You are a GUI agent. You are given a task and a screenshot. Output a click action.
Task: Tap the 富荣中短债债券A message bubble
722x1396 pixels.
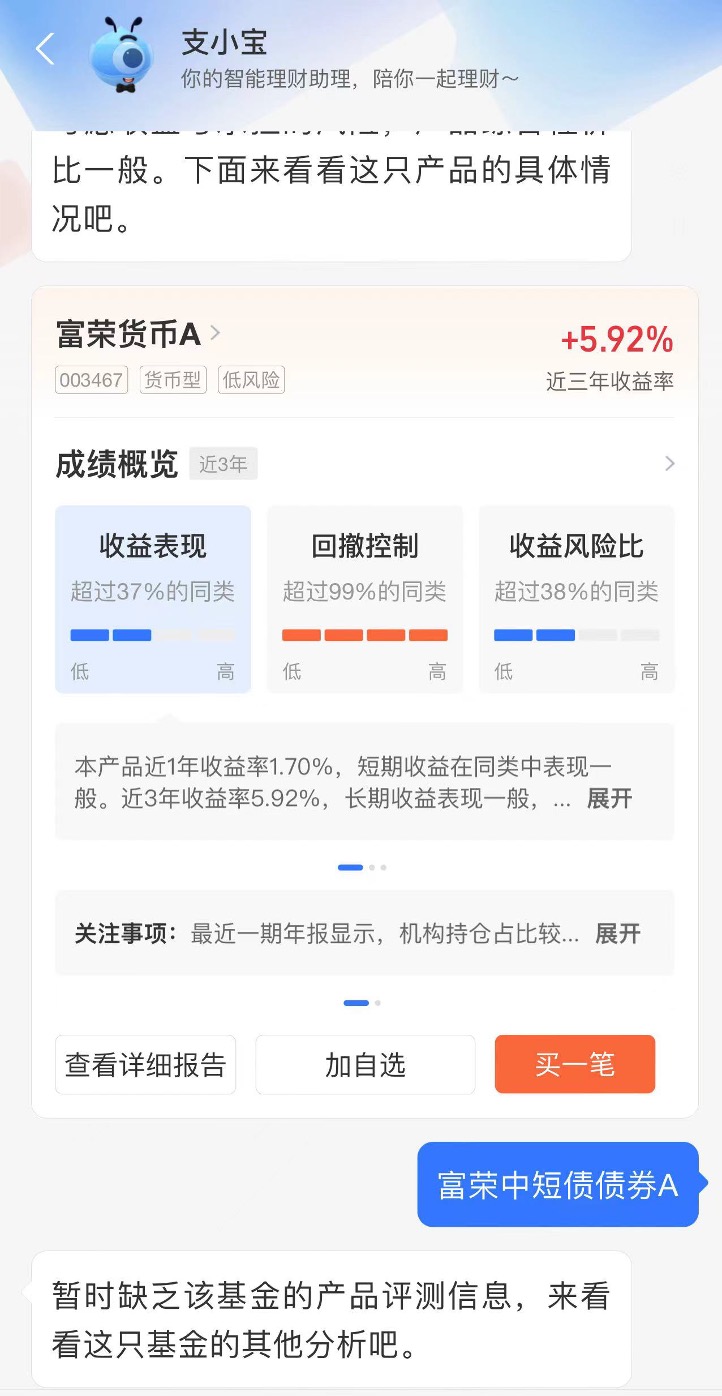557,1185
